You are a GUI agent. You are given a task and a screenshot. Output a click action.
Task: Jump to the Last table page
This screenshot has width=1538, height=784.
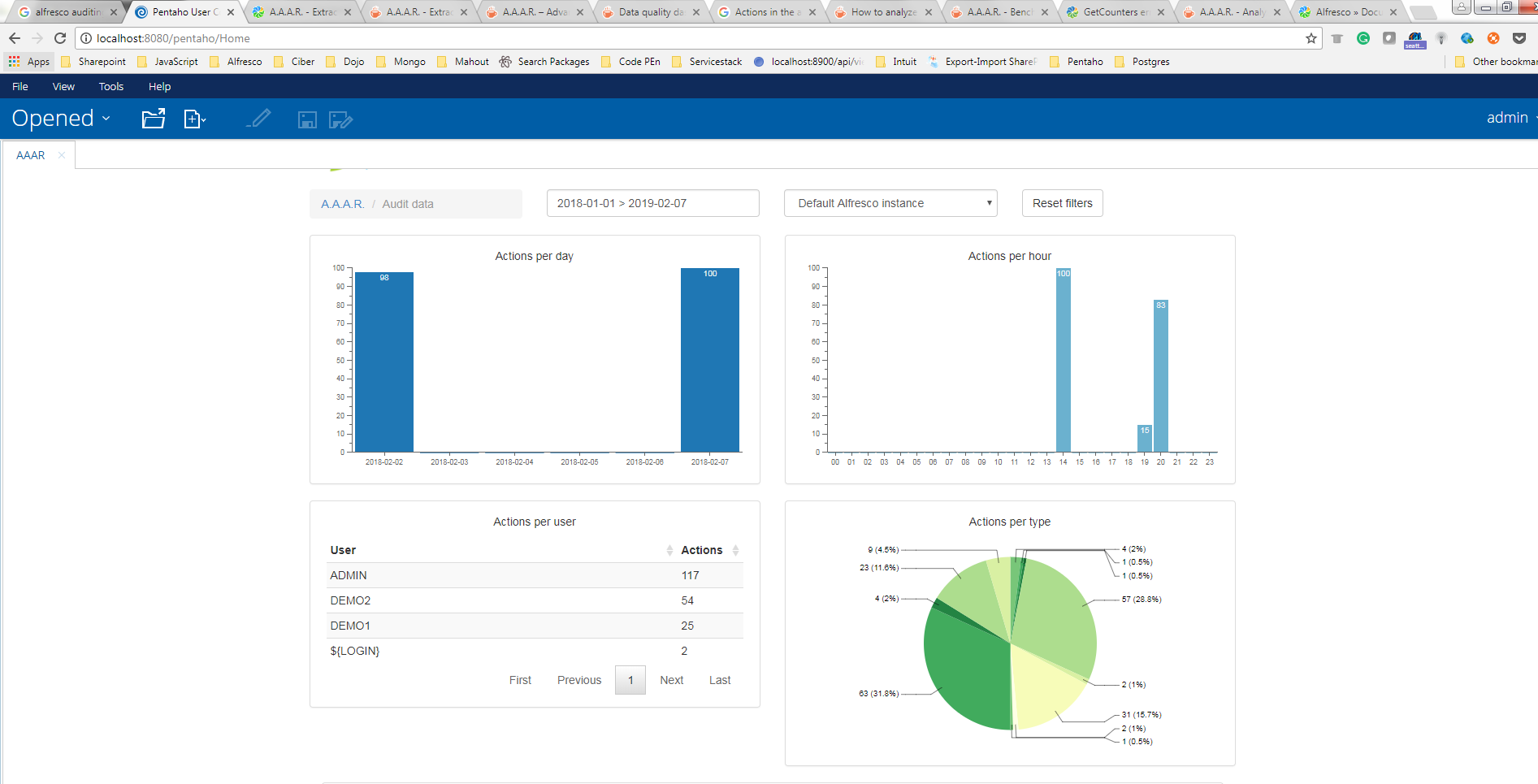click(720, 680)
